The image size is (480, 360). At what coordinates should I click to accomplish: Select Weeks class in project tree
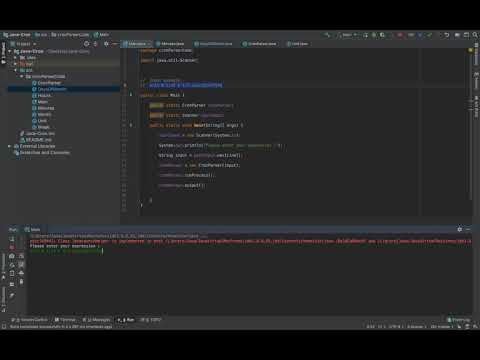coord(41,127)
